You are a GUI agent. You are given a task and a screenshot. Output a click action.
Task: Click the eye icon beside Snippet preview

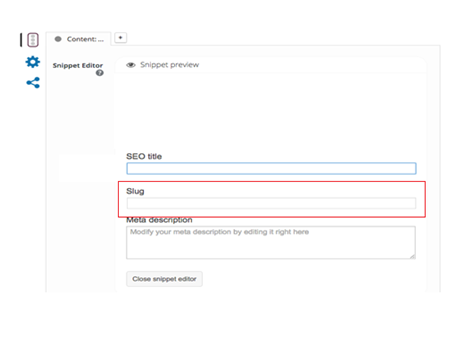[x=131, y=65]
